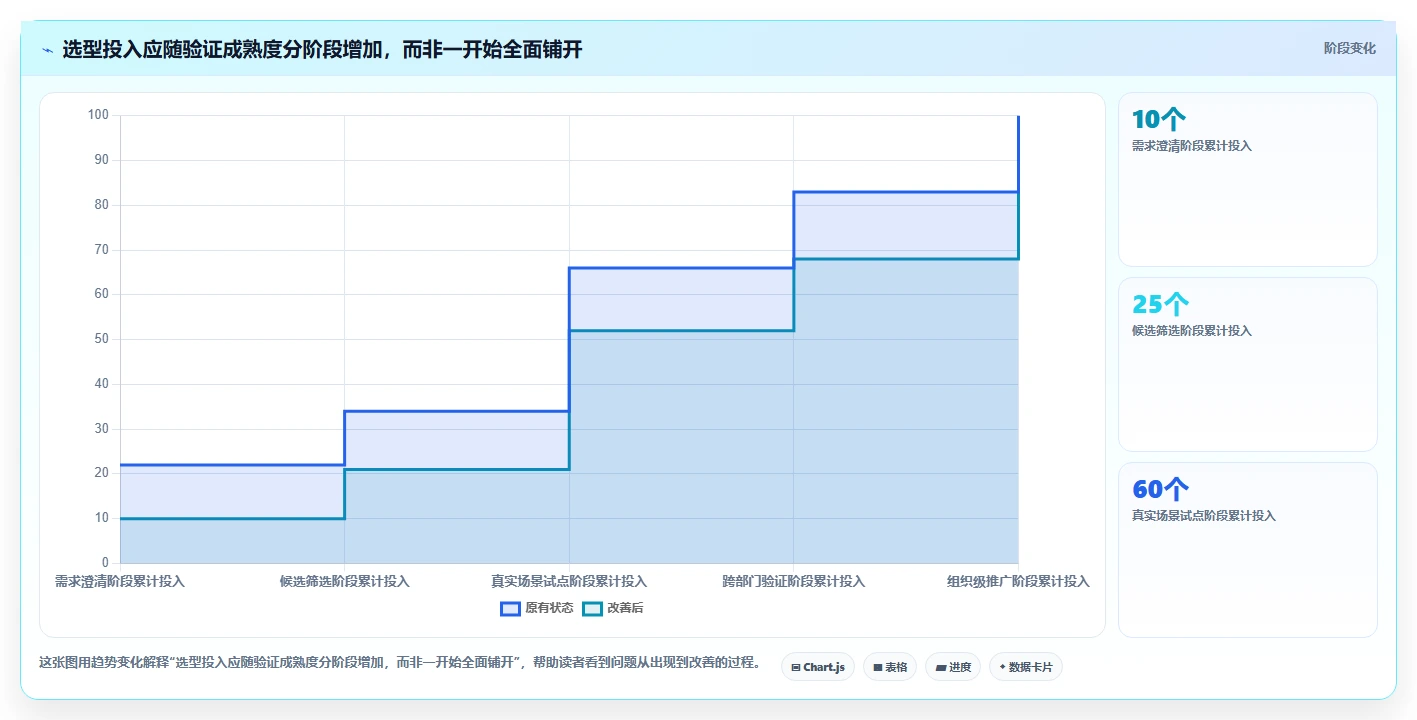Click the teal step line at value 52
1417x720 pixels.
[681, 330]
